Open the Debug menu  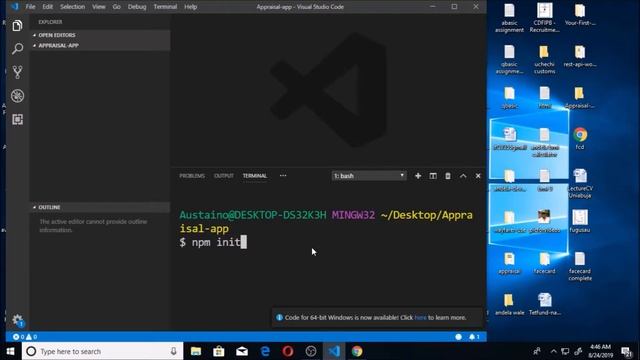coord(137,7)
